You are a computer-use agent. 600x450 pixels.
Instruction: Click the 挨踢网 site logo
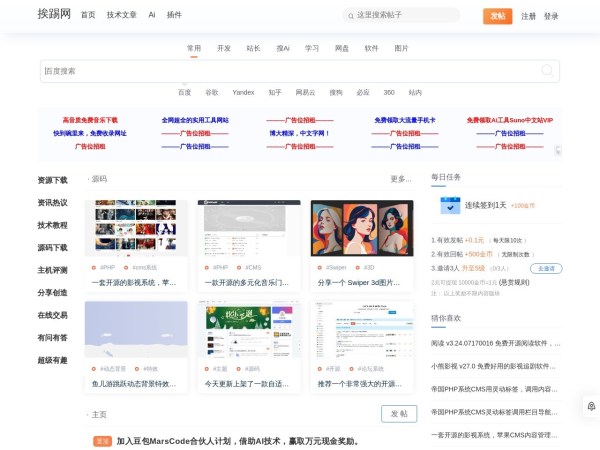[x=54, y=15]
